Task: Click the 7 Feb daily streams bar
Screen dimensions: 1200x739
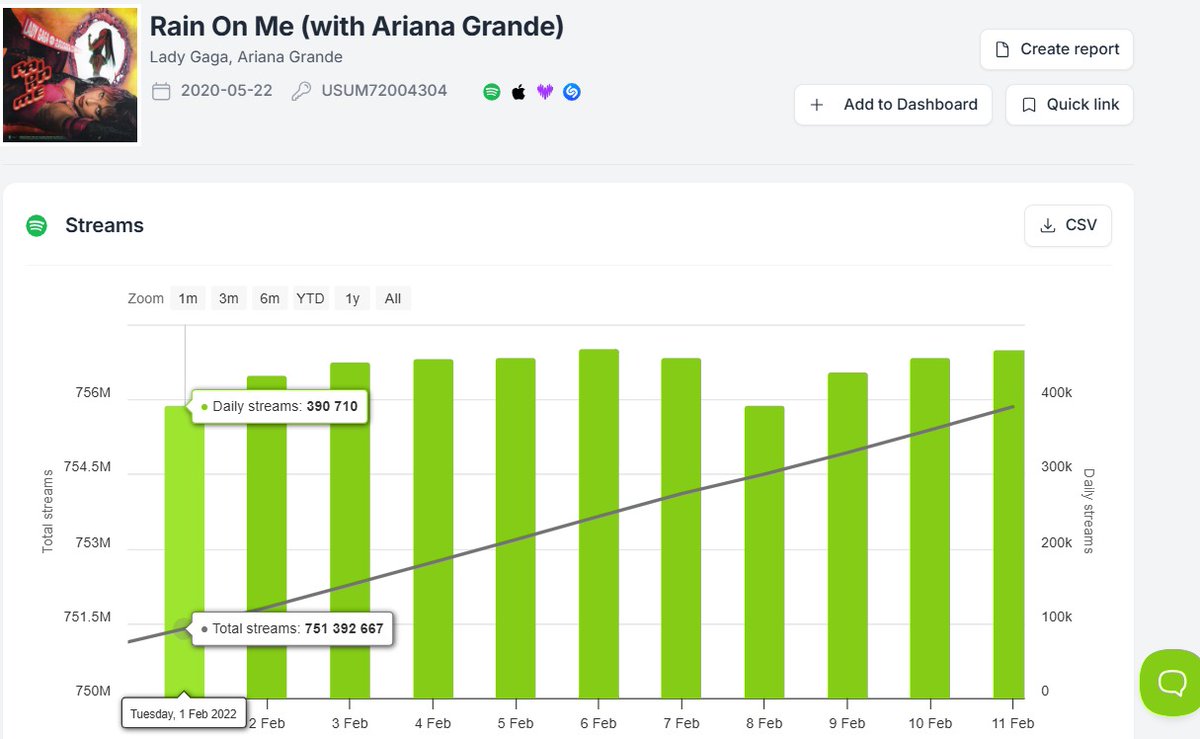Action: point(681,528)
